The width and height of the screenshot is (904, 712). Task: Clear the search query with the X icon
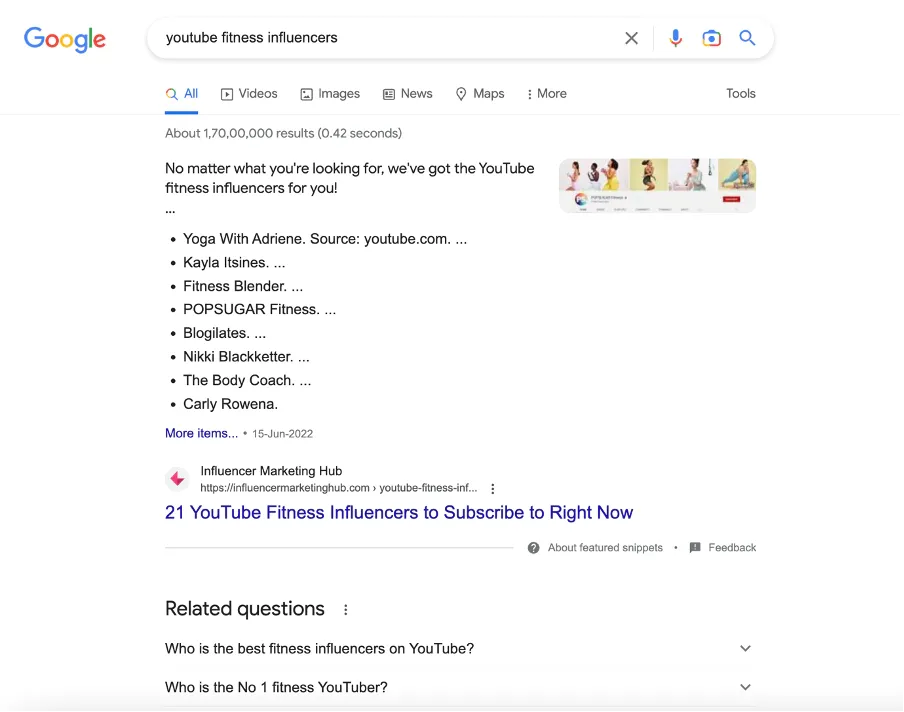631,38
